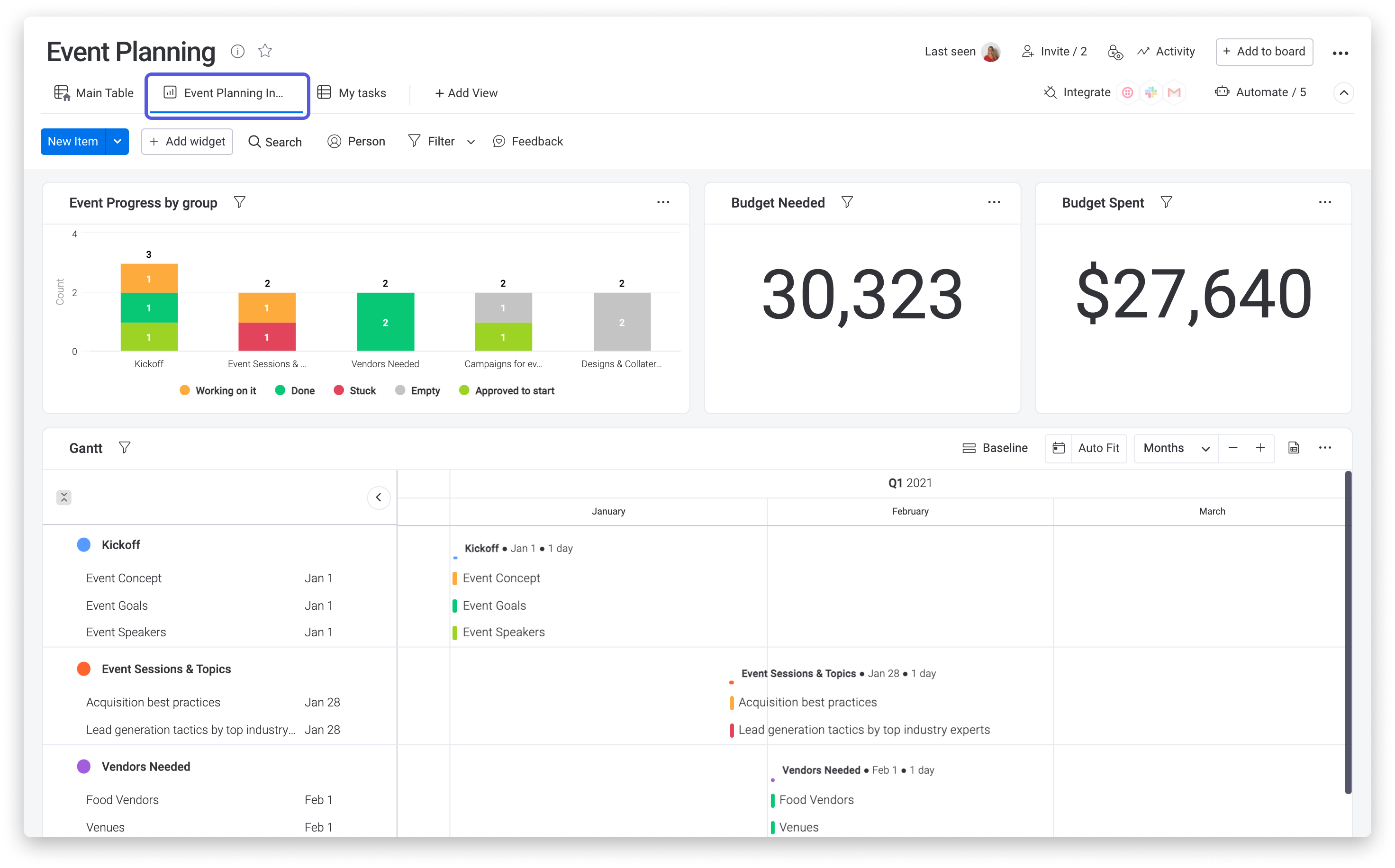Toggle the Stuck legend item
This screenshot has width=1395, height=868.
(354, 390)
